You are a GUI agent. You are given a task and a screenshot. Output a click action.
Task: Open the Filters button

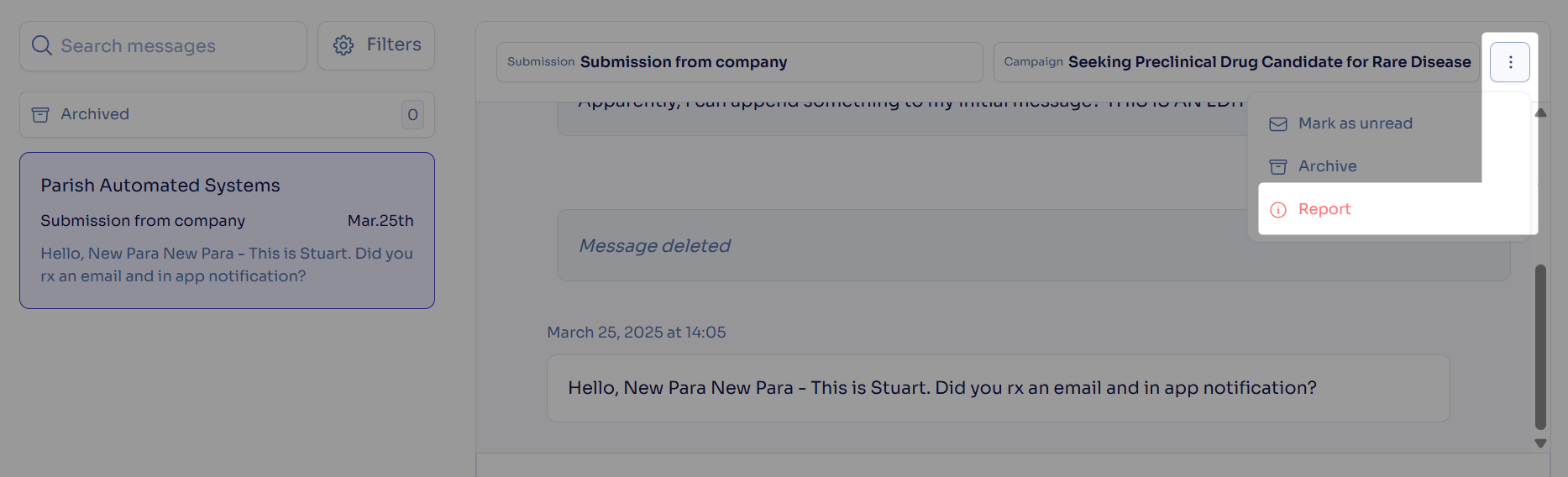click(376, 45)
